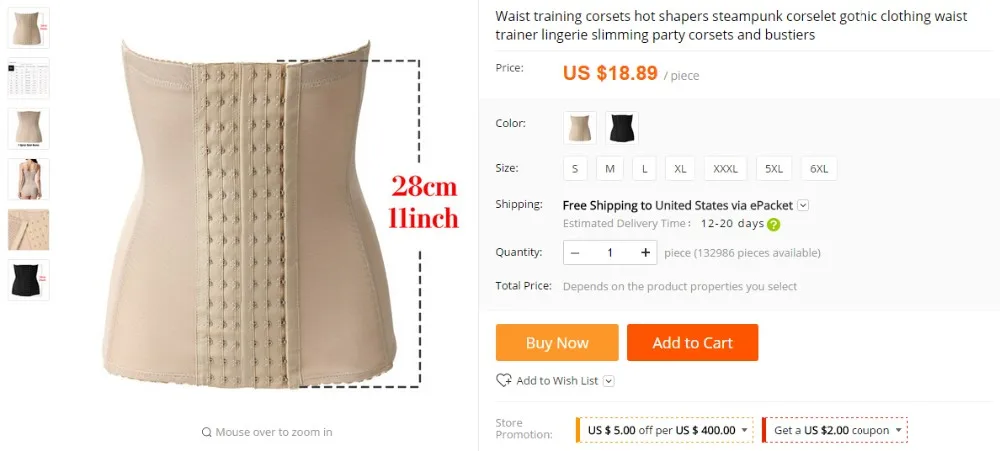Select size XXXL option
This screenshot has height=451, width=1000.
(725, 168)
